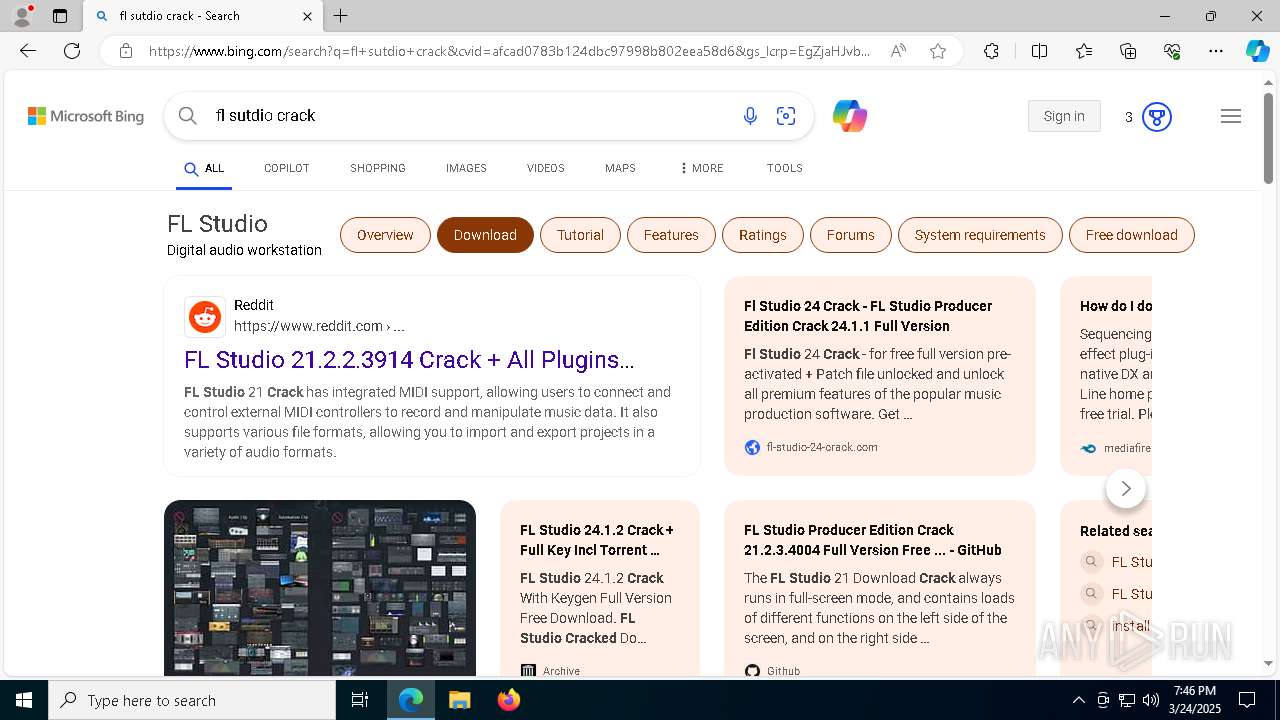Switch to VIDEOS tab
This screenshot has height=720, width=1280.
point(546,169)
